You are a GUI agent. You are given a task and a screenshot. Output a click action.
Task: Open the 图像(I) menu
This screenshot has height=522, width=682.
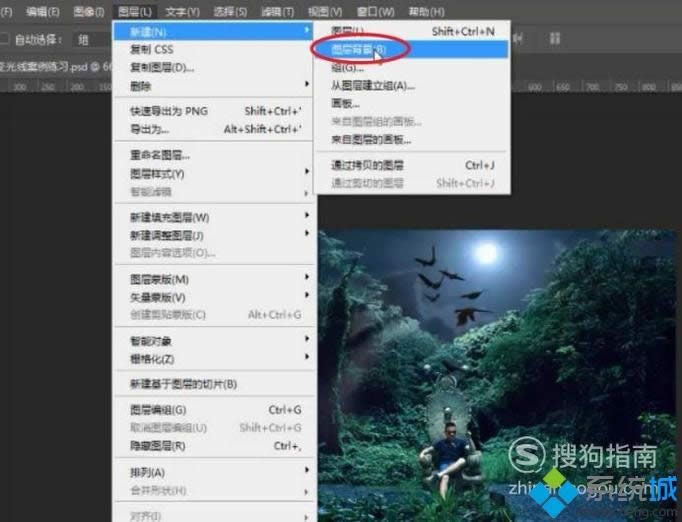pos(89,12)
